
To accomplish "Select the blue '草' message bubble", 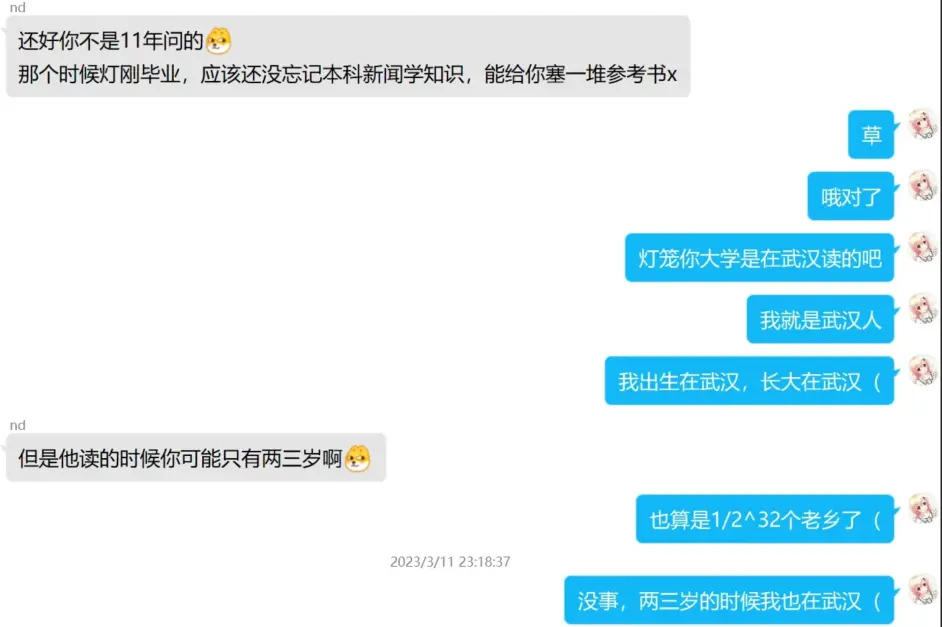I will [871, 135].
